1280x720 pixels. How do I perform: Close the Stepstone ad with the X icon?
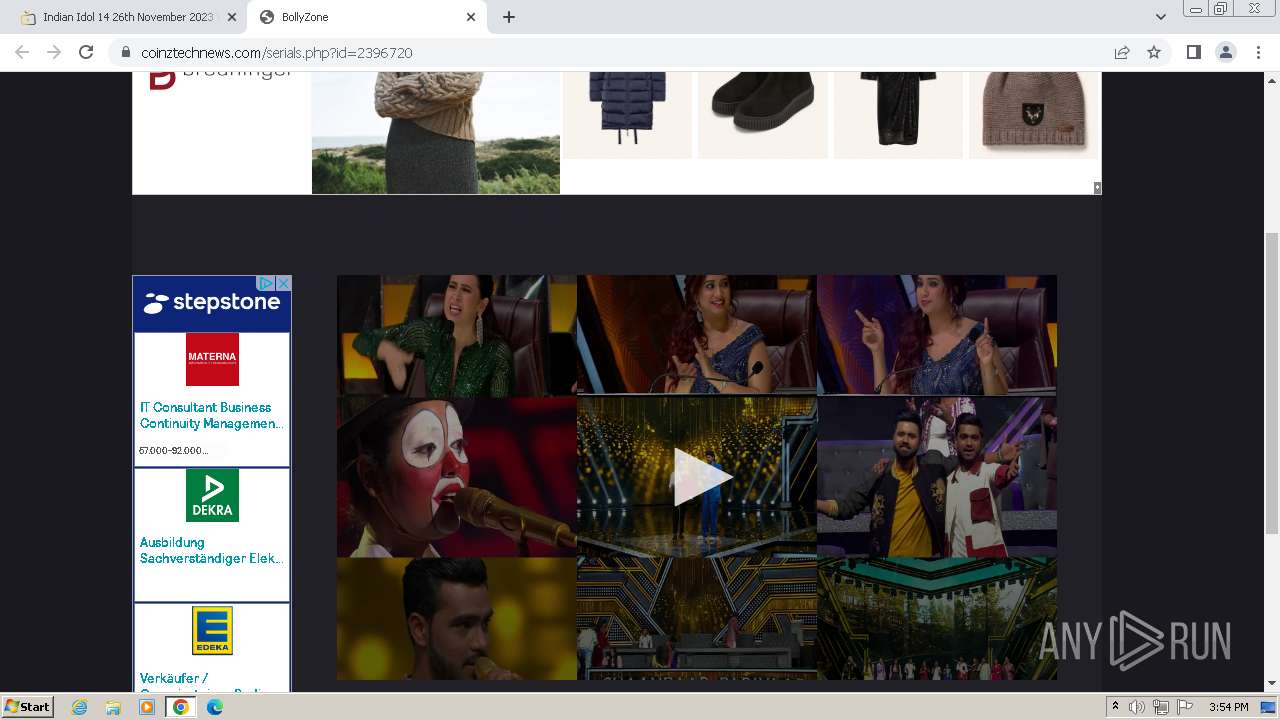coord(283,284)
